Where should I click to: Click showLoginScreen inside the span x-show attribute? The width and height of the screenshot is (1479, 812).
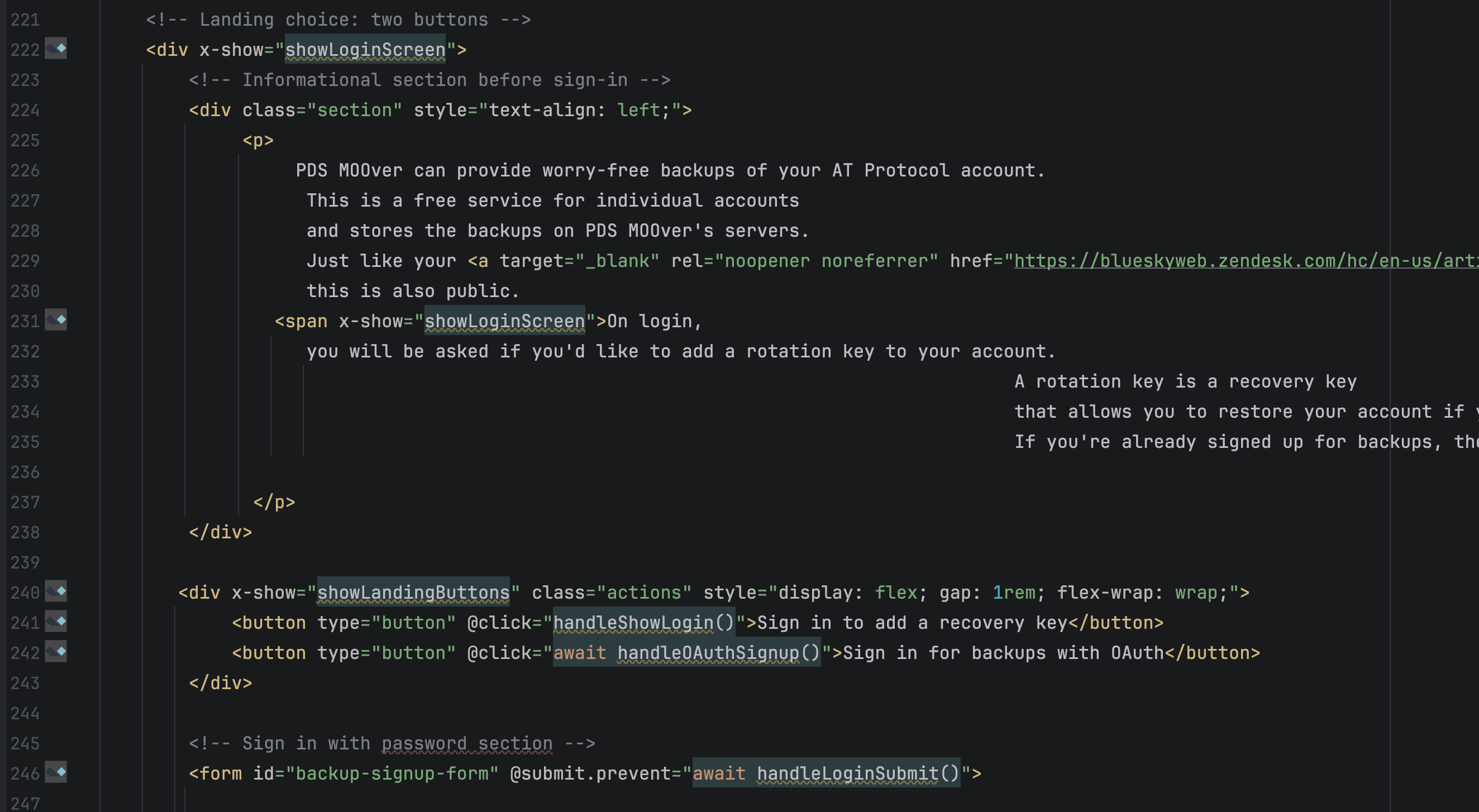point(504,322)
